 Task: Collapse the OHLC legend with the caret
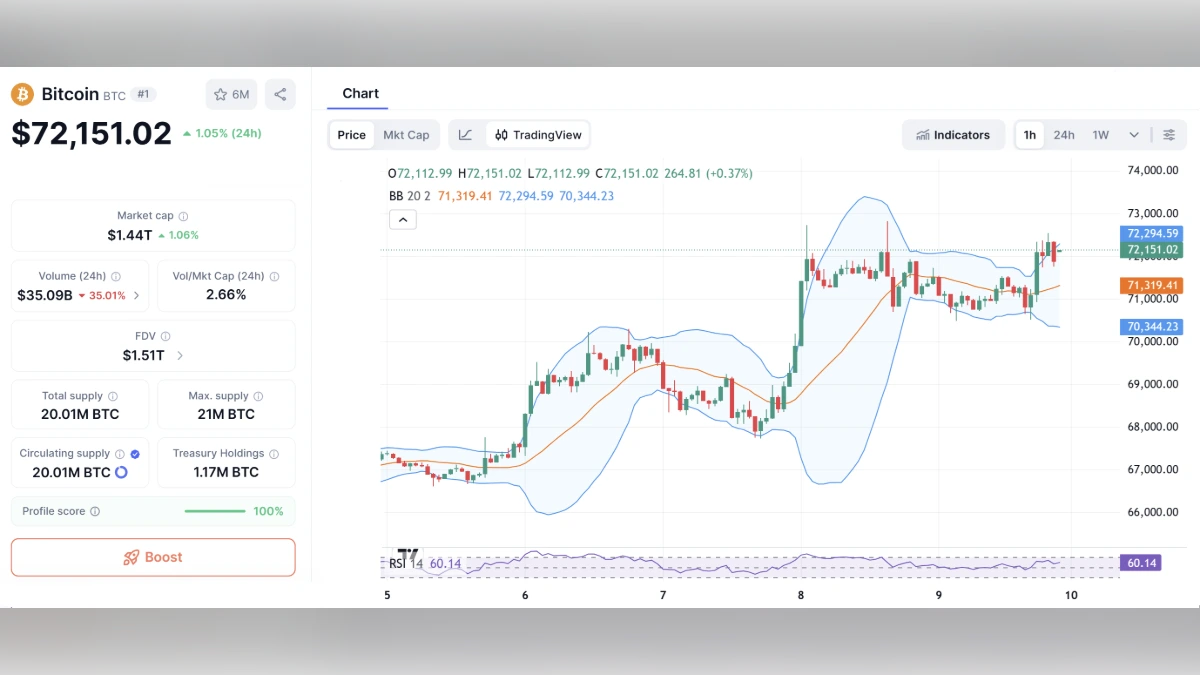tap(403, 218)
